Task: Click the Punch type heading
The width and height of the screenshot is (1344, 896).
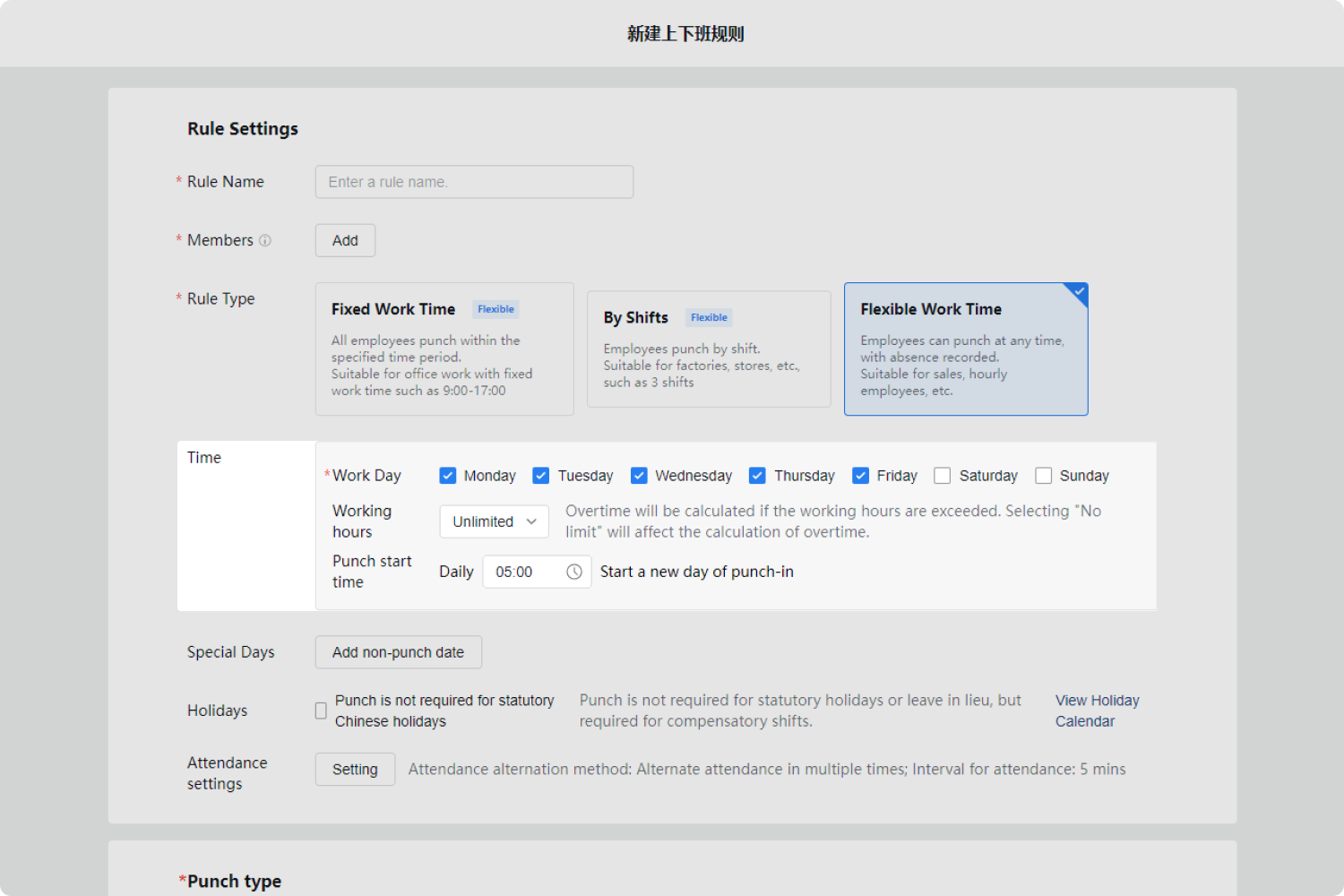Action: (234, 882)
